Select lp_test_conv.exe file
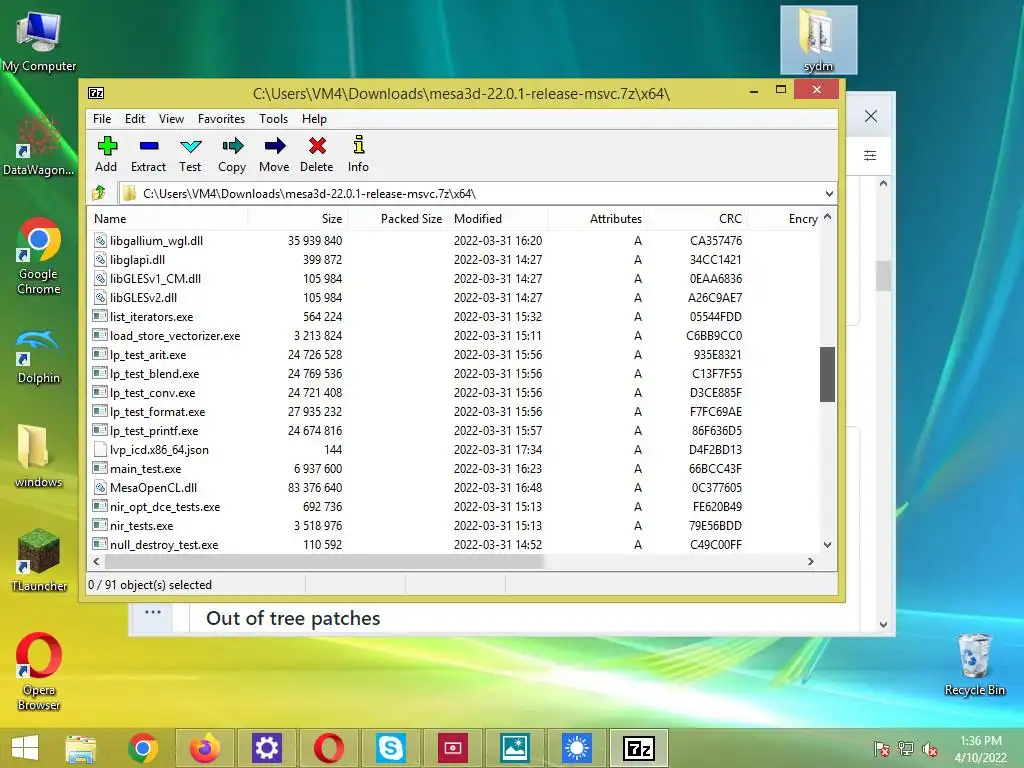Screen dimensions: 1024x768 tap(152, 392)
